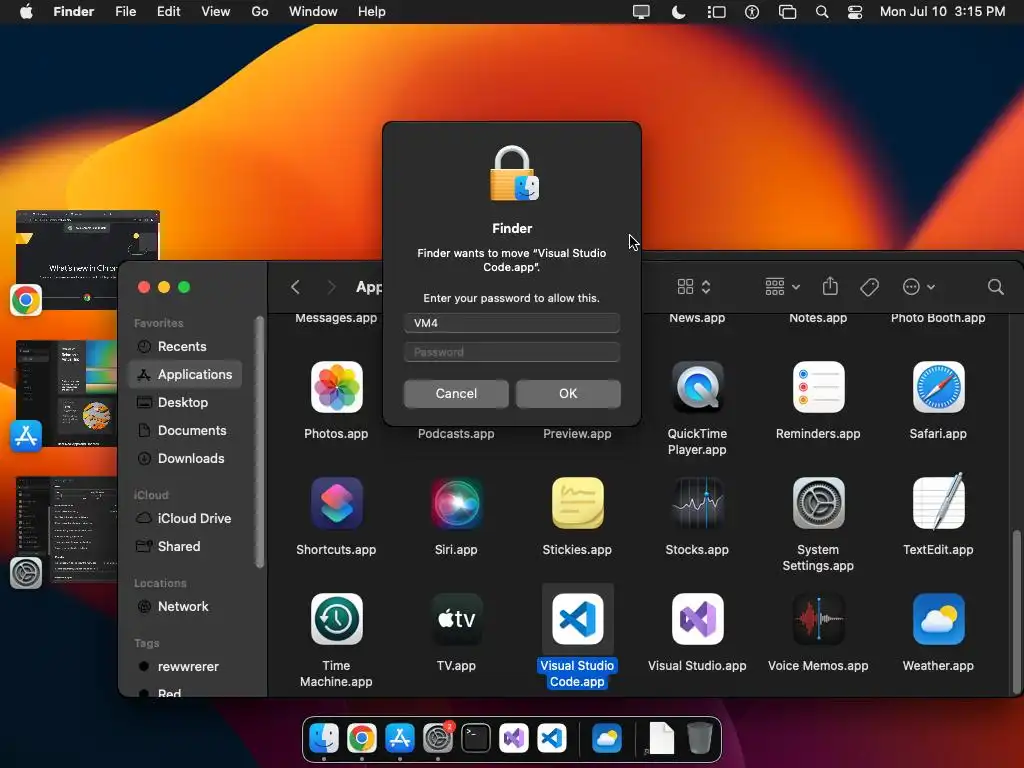The height and width of the screenshot is (768, 1024).
Task: Select Time Machine.app icon
Action: 336,618
